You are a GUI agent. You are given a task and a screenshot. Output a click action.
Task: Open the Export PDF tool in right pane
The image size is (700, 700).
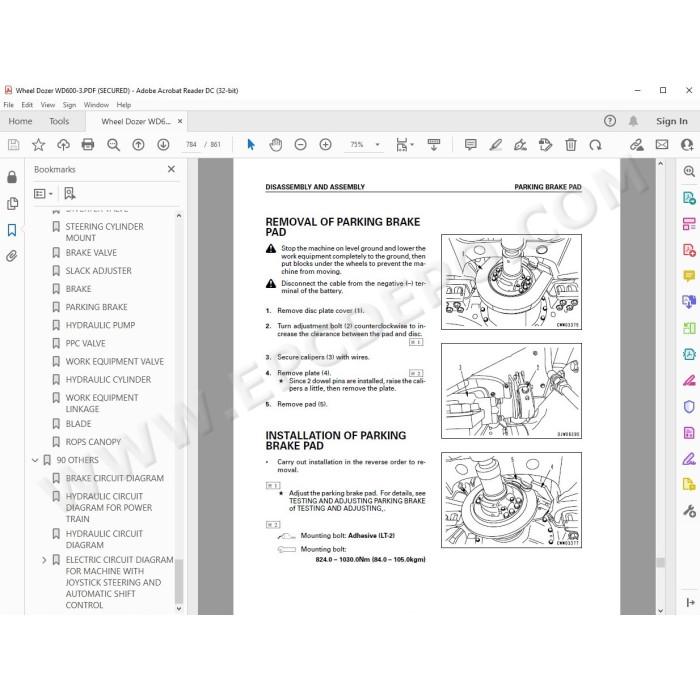[689, 198]
